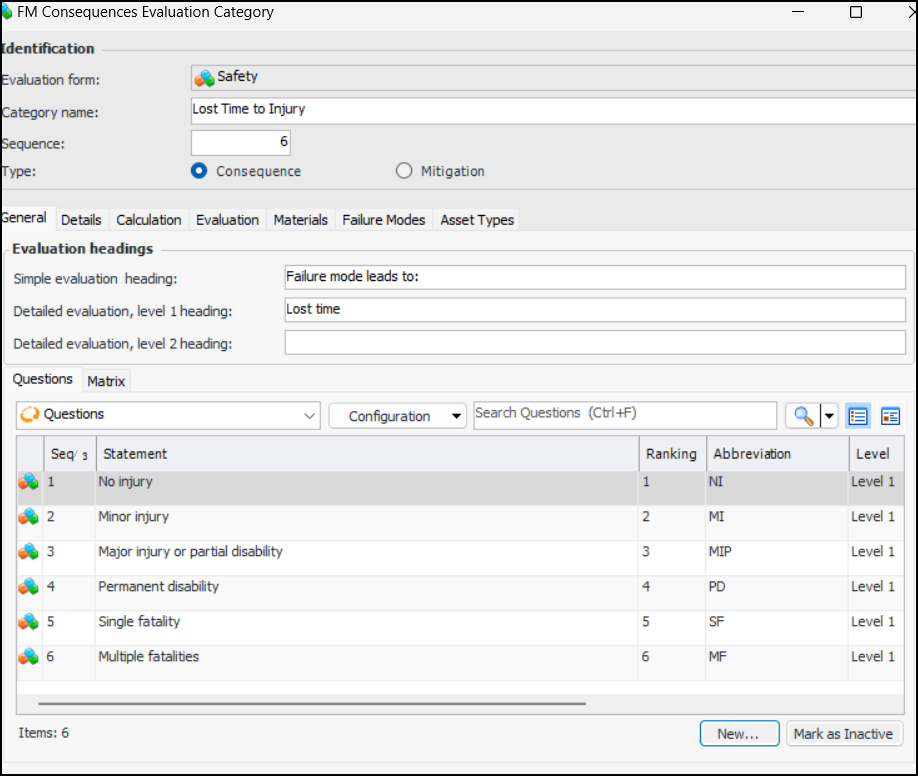This screenshot has height=776, width=918.
Task: Click the icon for Single fatality row
Action: coord(29,622)
